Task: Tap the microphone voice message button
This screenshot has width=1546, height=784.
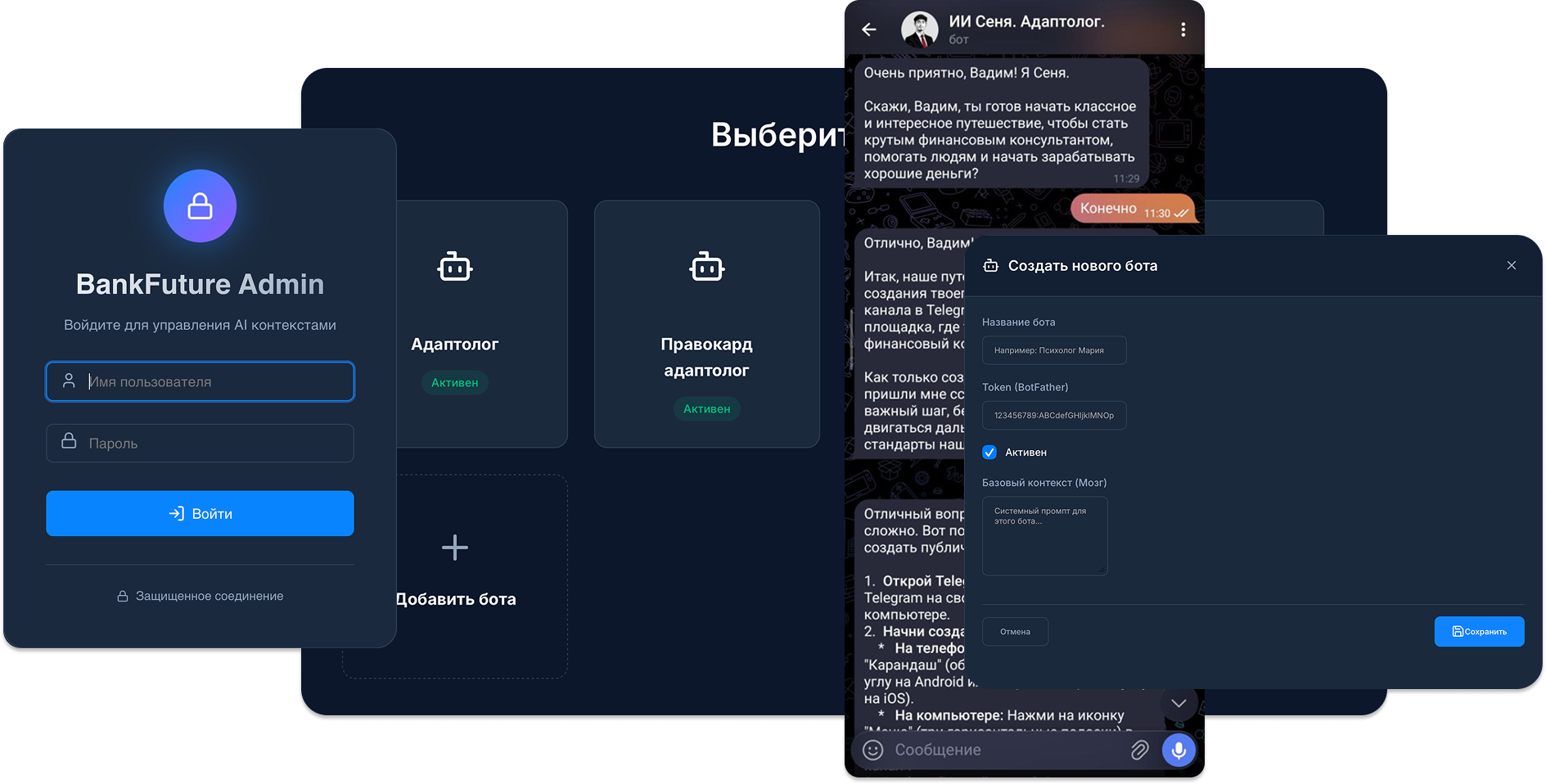Action: (1179, 750)
